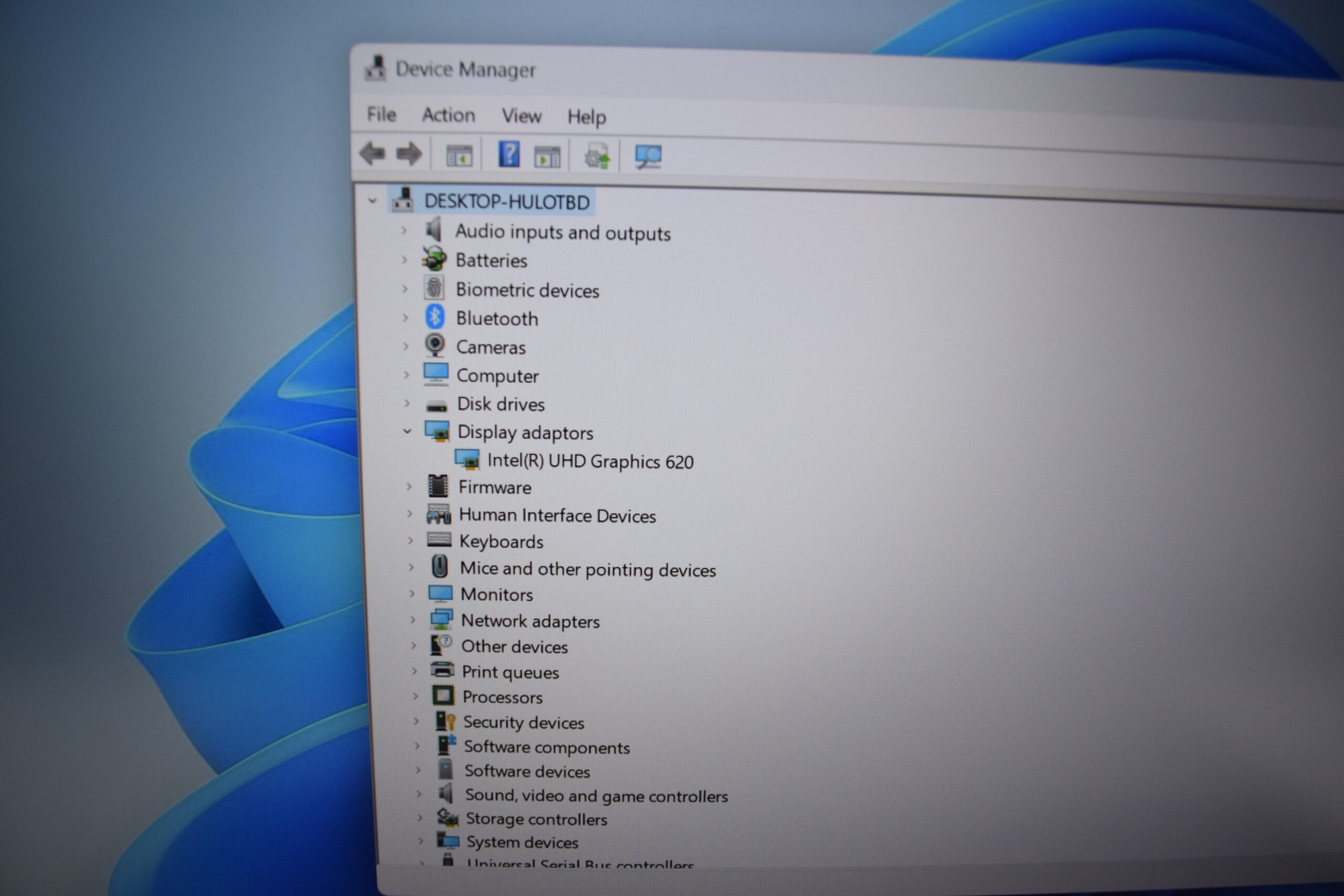This screenshot has width=1344, height=896.
Task: Select Intel(R) UHD Graphics 620 device
Action: pyautogui.click(x=590, y=461)
